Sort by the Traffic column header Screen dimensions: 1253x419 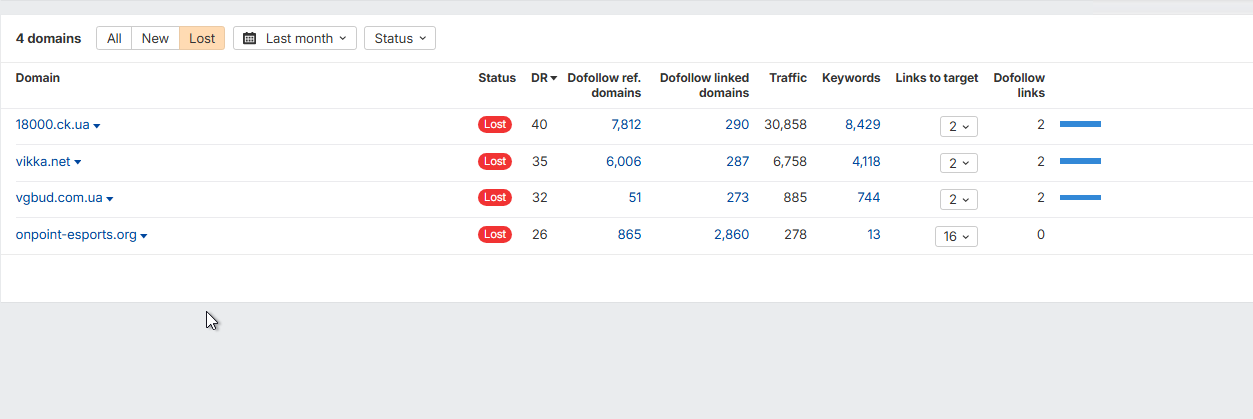point(787,78)
